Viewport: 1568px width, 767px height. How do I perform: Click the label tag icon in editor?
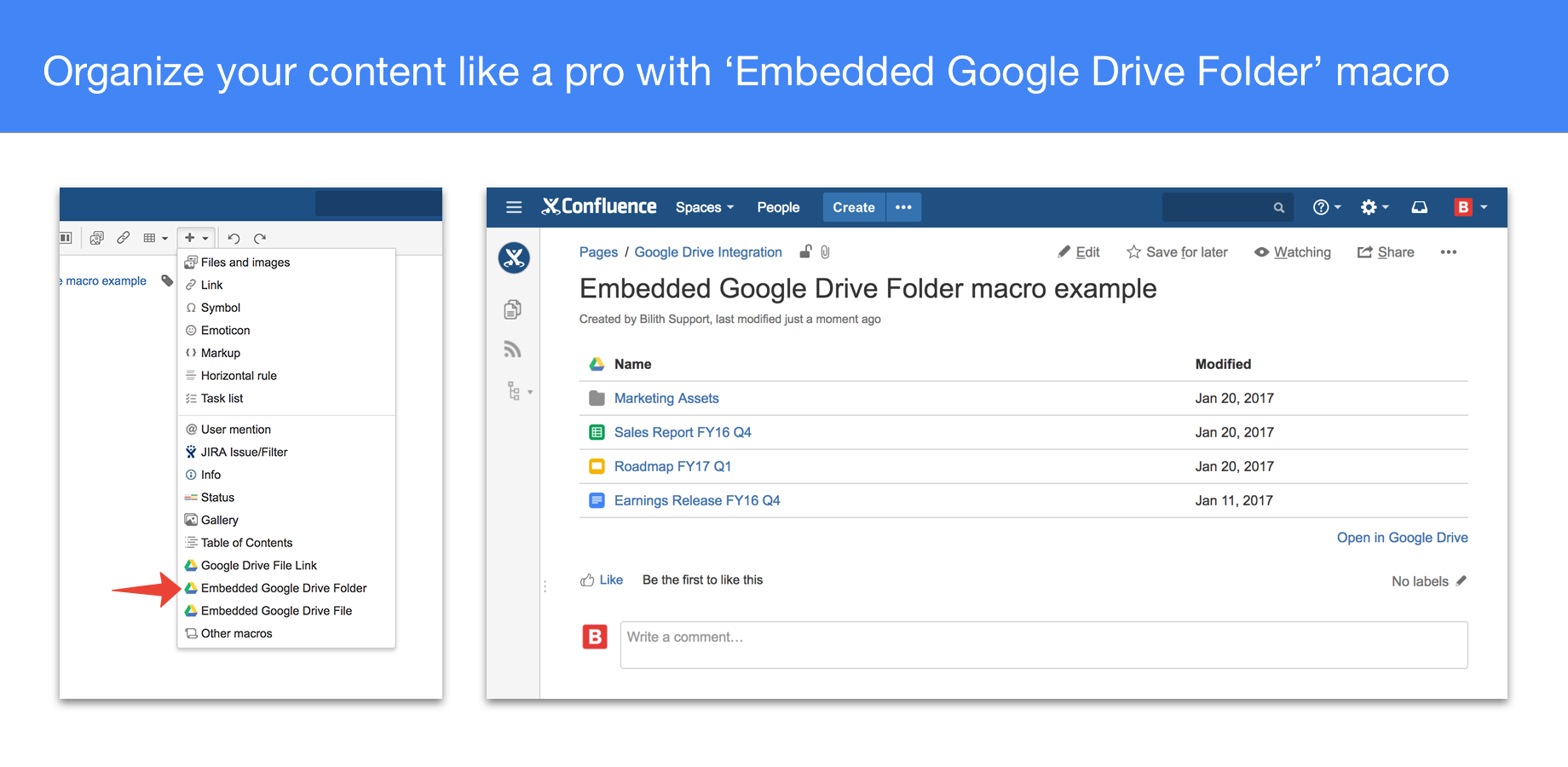tap(167, 281)
